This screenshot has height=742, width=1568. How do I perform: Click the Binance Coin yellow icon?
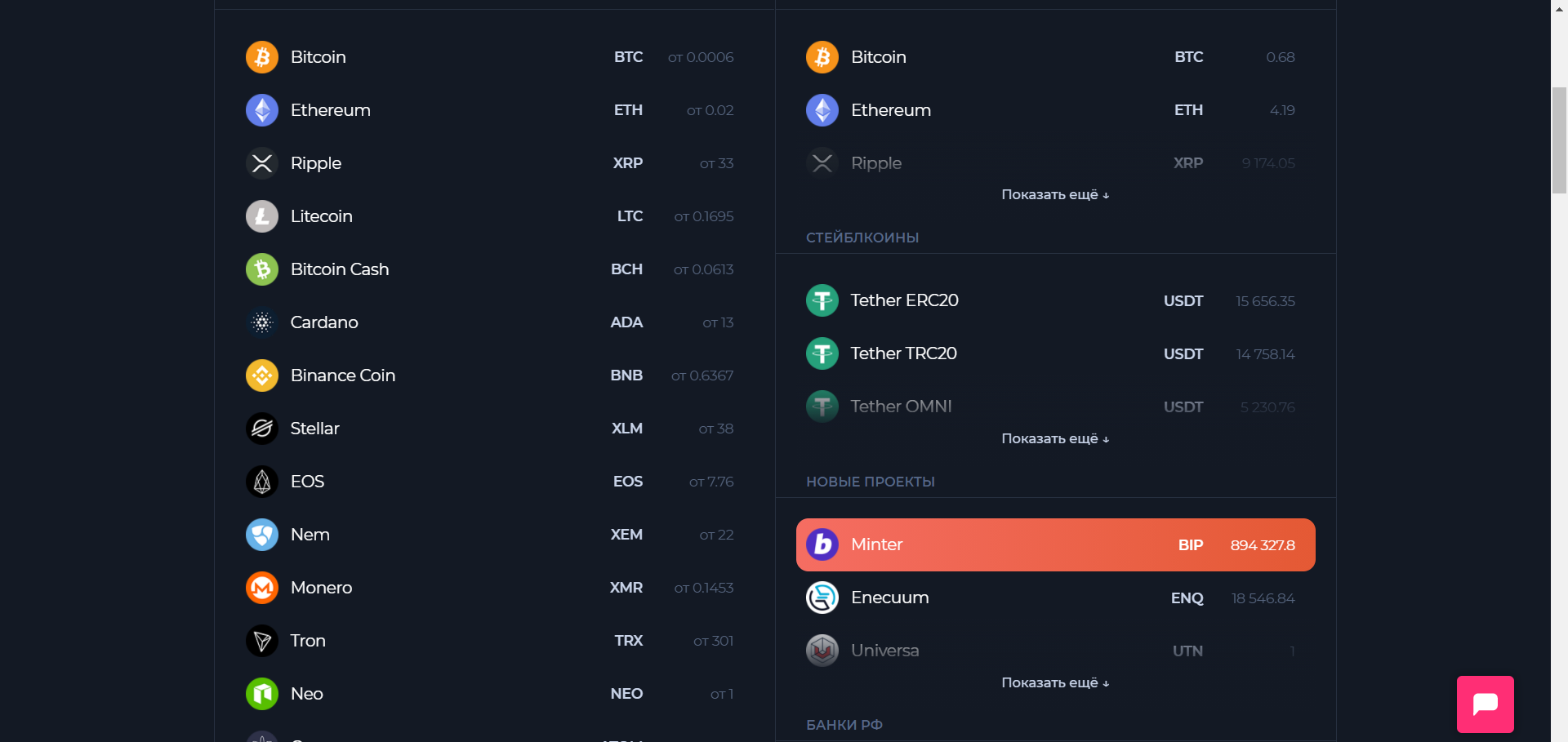click(x=262, y=375)
